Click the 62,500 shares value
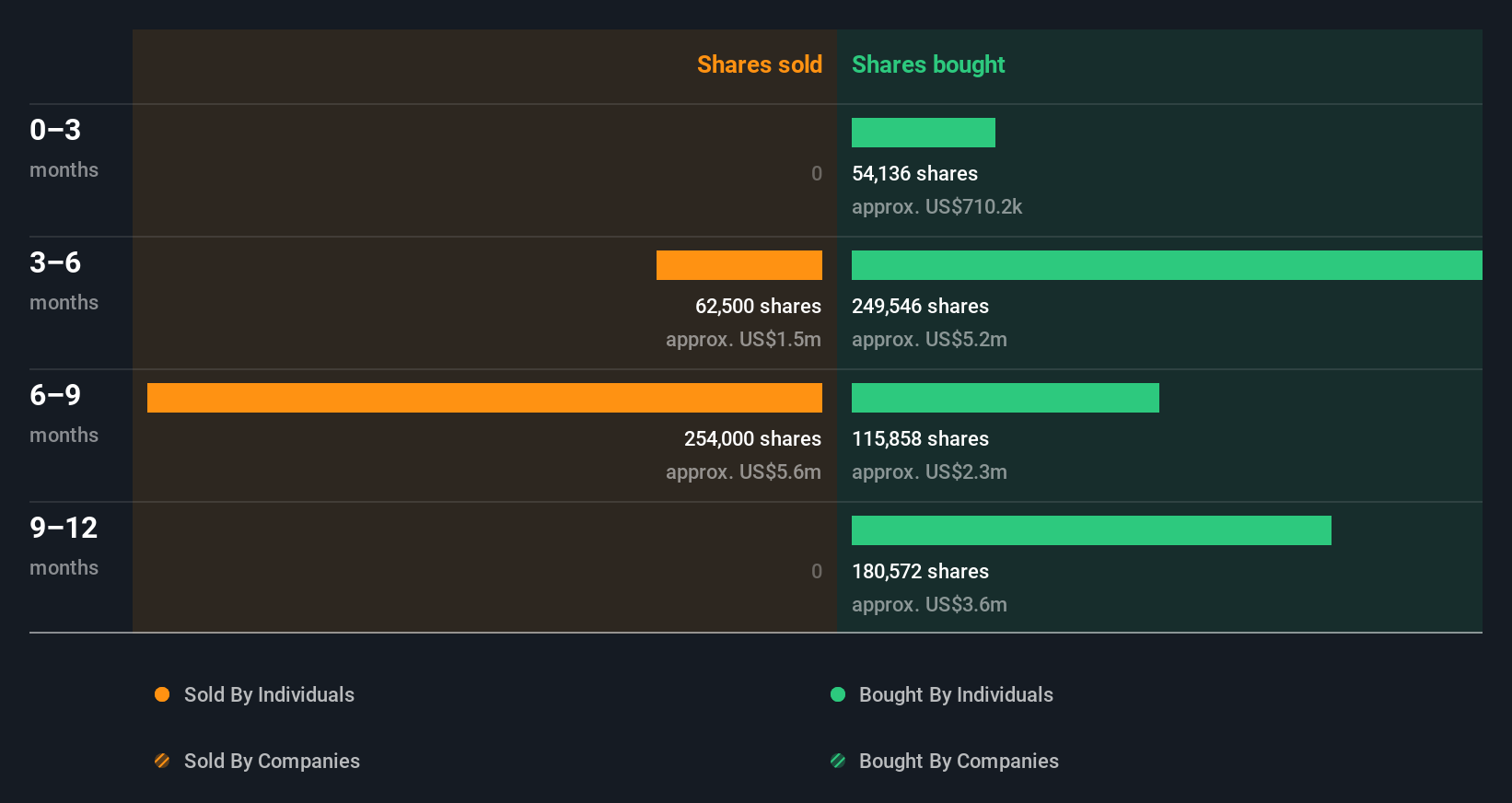This screenshot has width=1512, height=803. click(758, 306)
